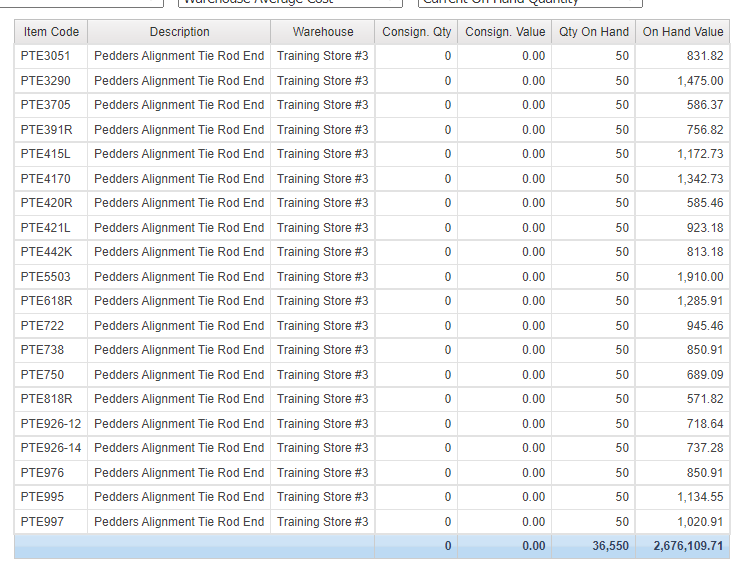Open the Warehouse Average Cost dropdown
This screenshot has height=575, width=748.
pyautogui.click(x=290, y=2)
